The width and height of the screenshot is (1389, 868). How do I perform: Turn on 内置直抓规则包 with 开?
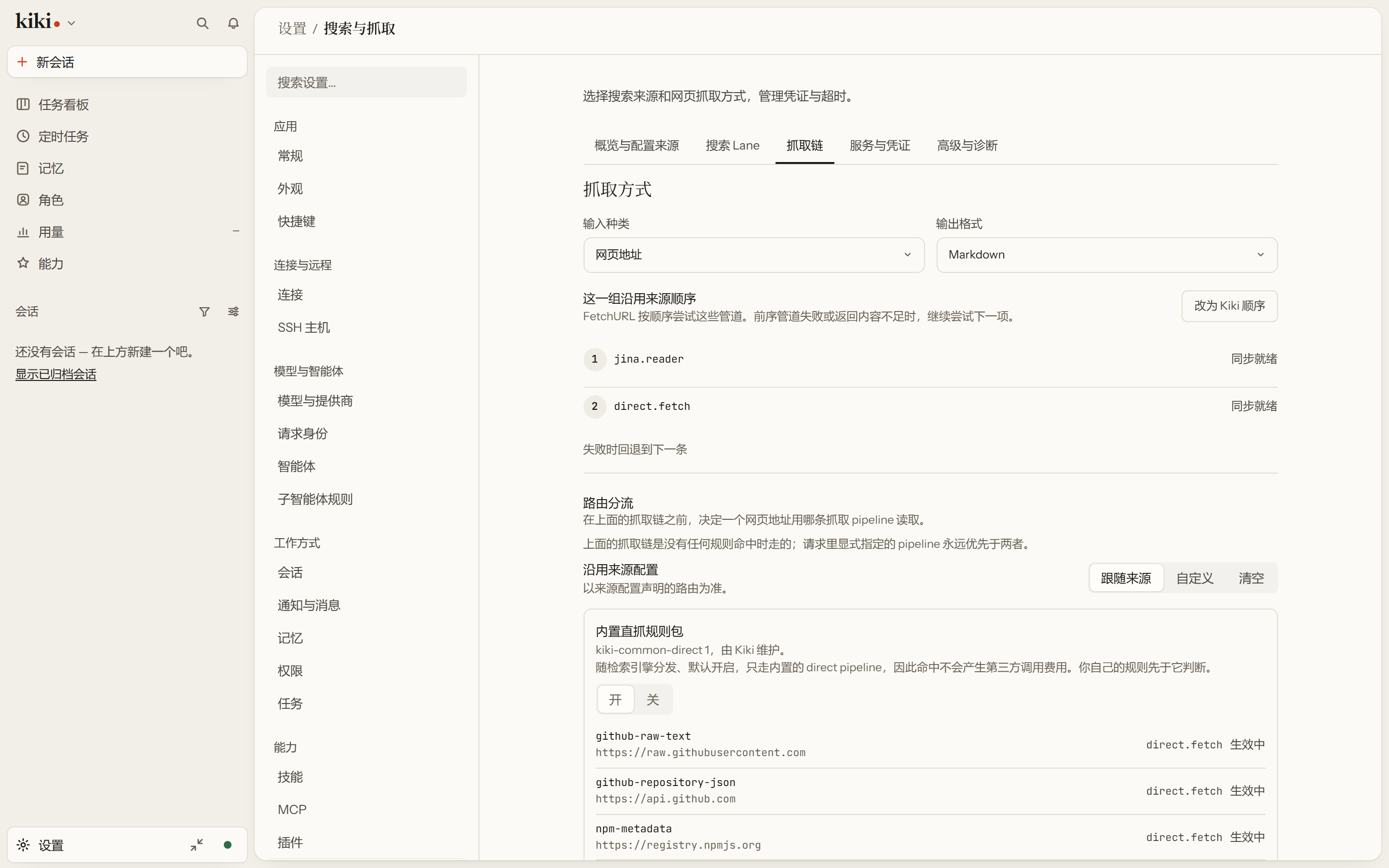[615, 699]
